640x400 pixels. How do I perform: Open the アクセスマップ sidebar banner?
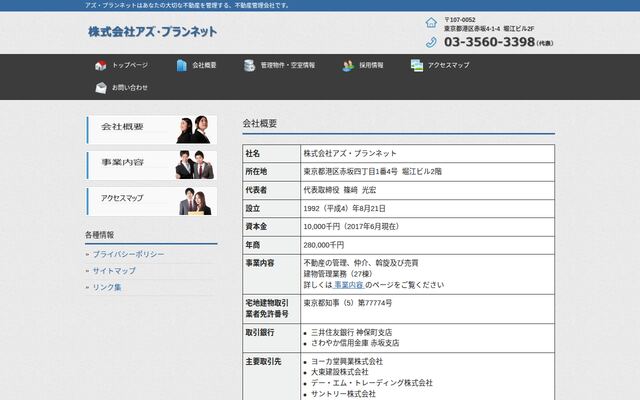click(151, 201)
